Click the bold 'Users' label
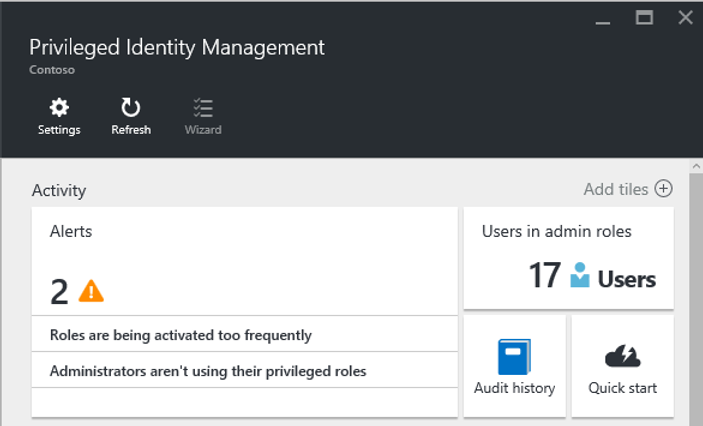This screenshot has width=703, height=426. tap(627, 279)
